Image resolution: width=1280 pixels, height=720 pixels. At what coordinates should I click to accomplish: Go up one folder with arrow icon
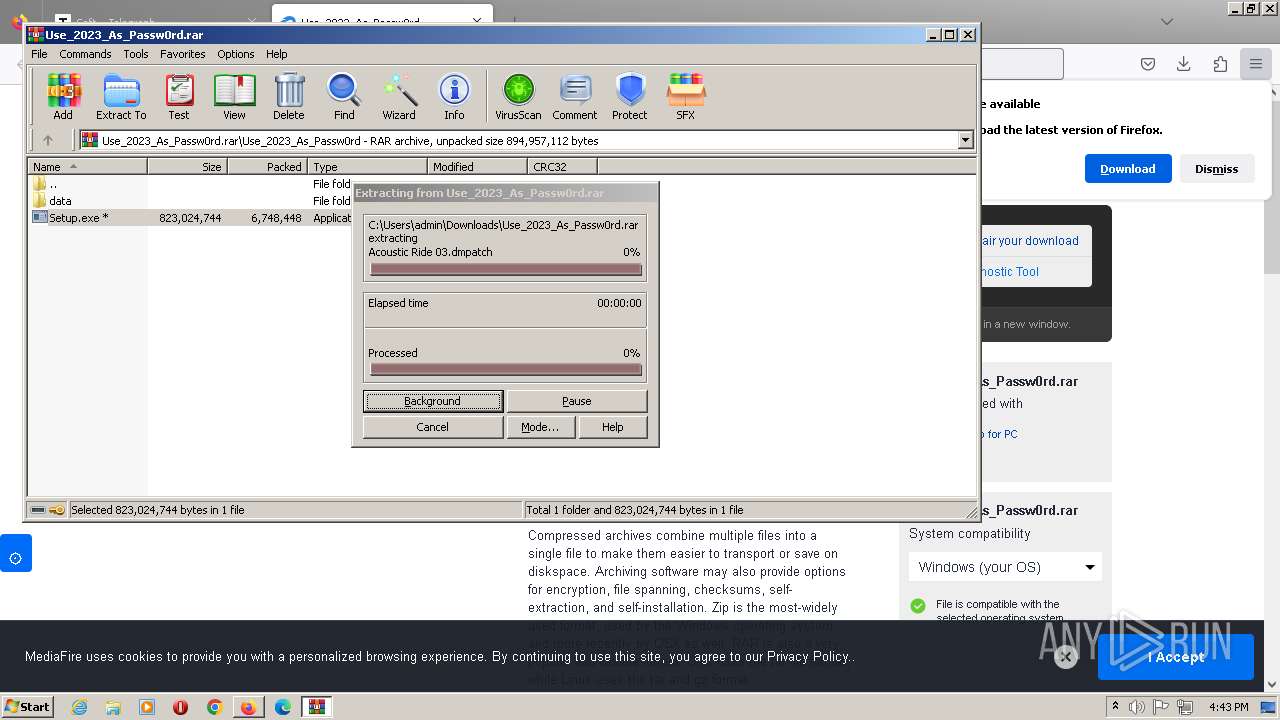pyautogui.click(x=47, y=141)
